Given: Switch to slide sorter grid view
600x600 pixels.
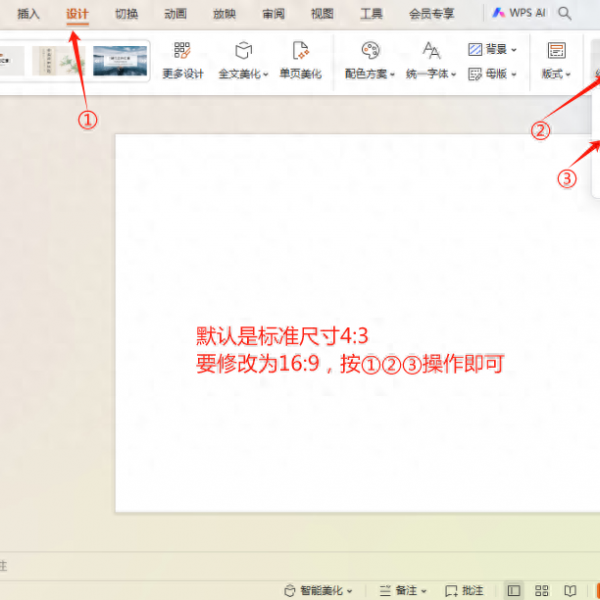Looking at the screenshot, I should click(x=542, y=591).
